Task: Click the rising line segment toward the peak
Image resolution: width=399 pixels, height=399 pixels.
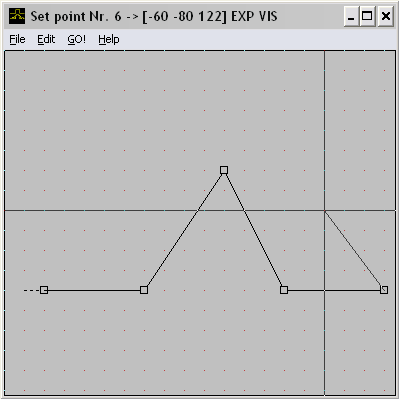Action: click(184, 230)
